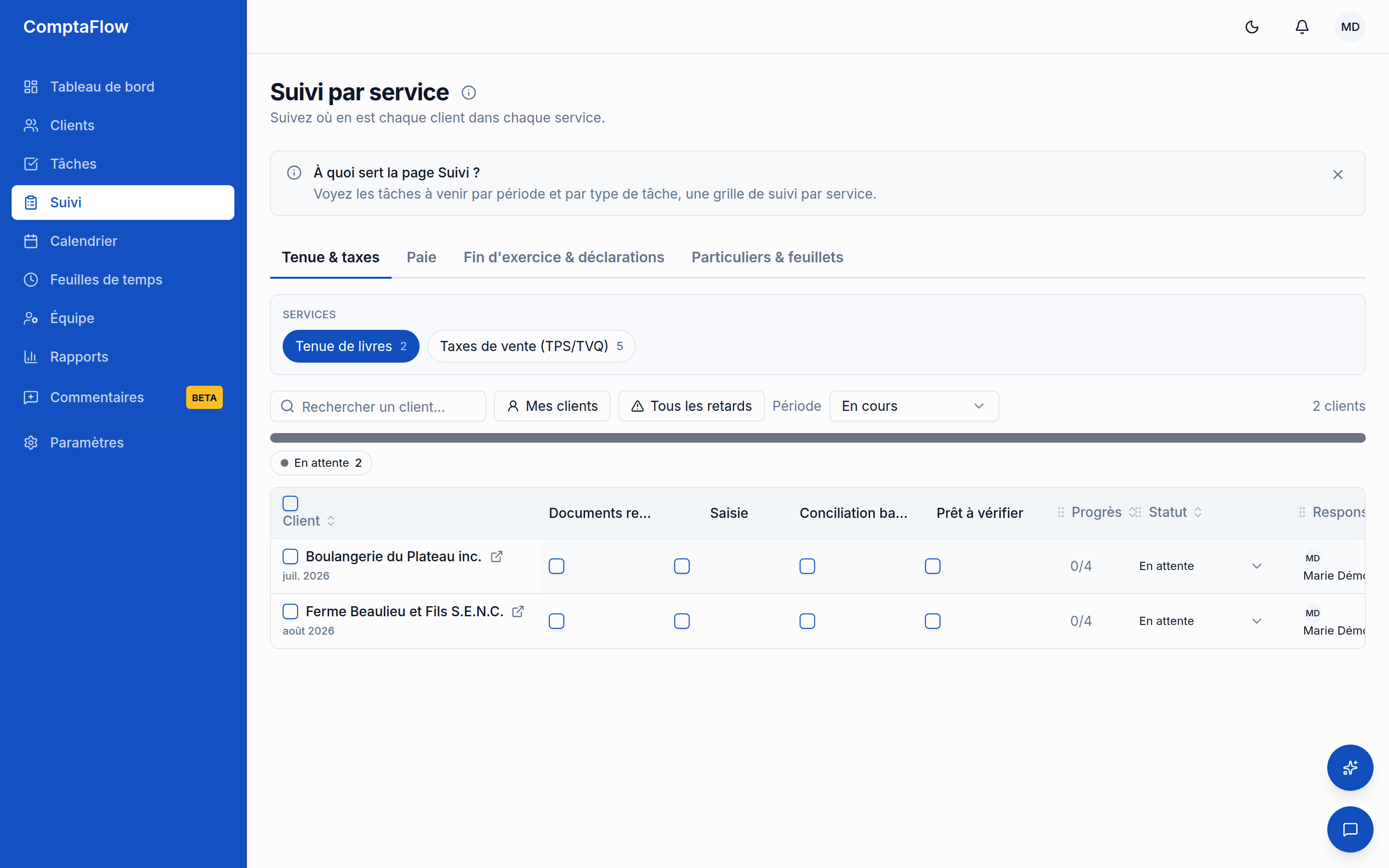Image resolution: width=1389 pixels, height=868 pixels.
Task: Click drag handle icon before Progrès column
Action: 1061,512
